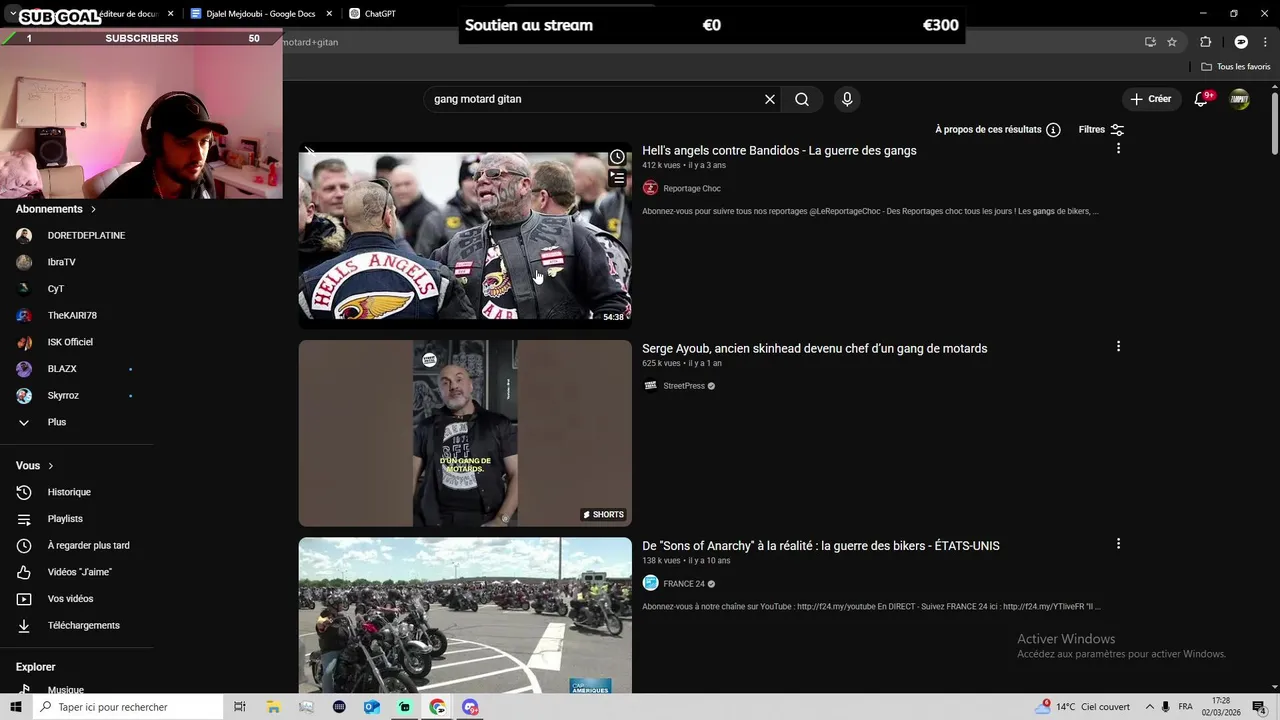Open the Windows notification center
The height and width of the screenshot is (720, 1280).
pos(1259,707)
